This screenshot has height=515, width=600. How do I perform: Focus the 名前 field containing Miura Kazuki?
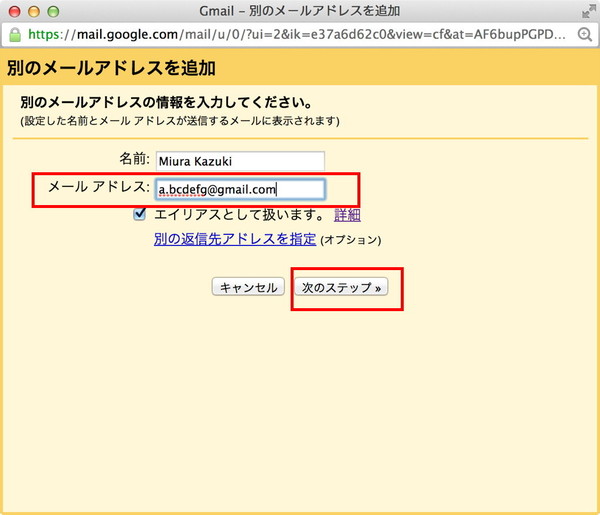[239, 161]
